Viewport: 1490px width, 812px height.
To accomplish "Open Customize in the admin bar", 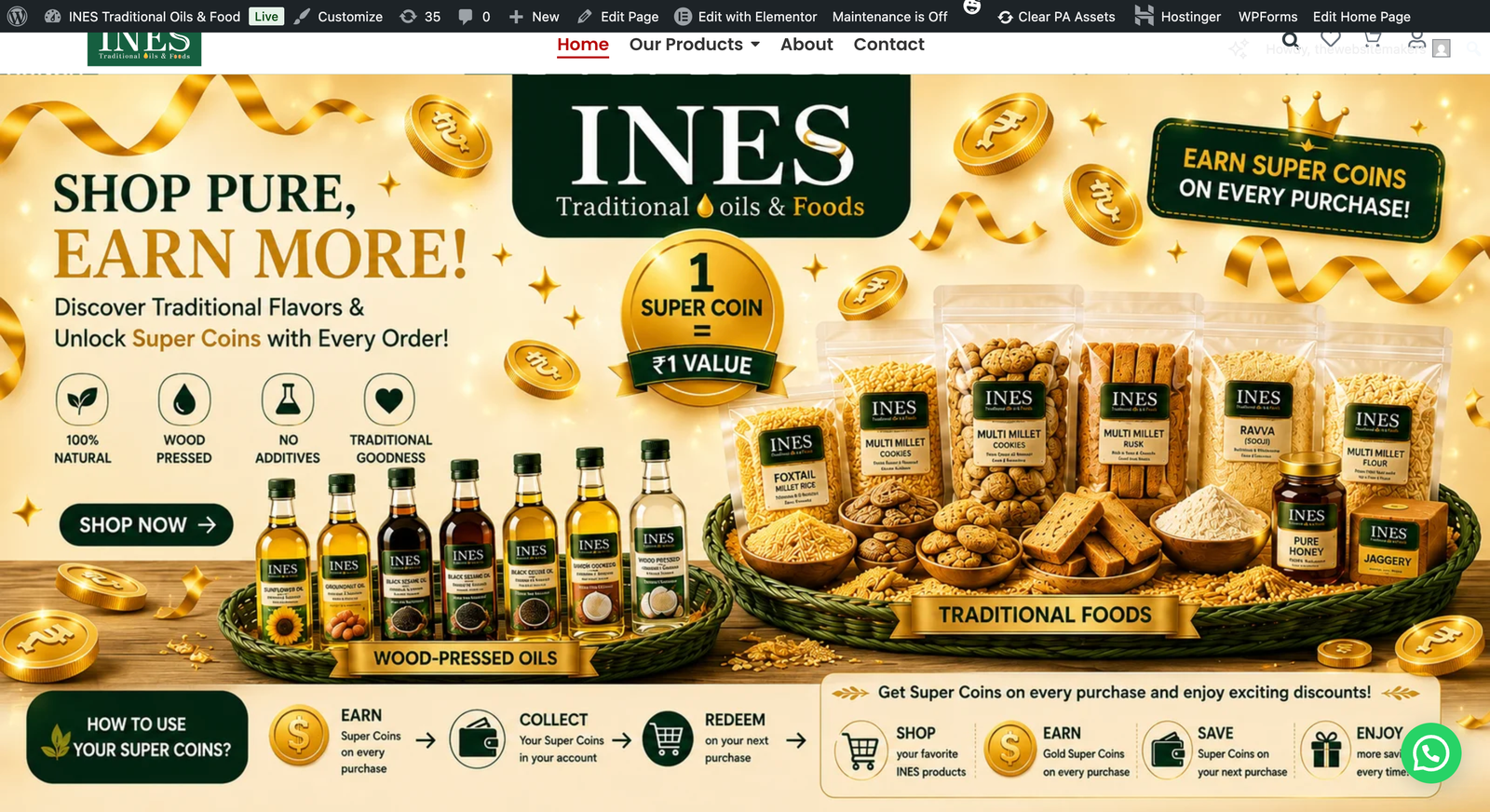I will [338, 16].
